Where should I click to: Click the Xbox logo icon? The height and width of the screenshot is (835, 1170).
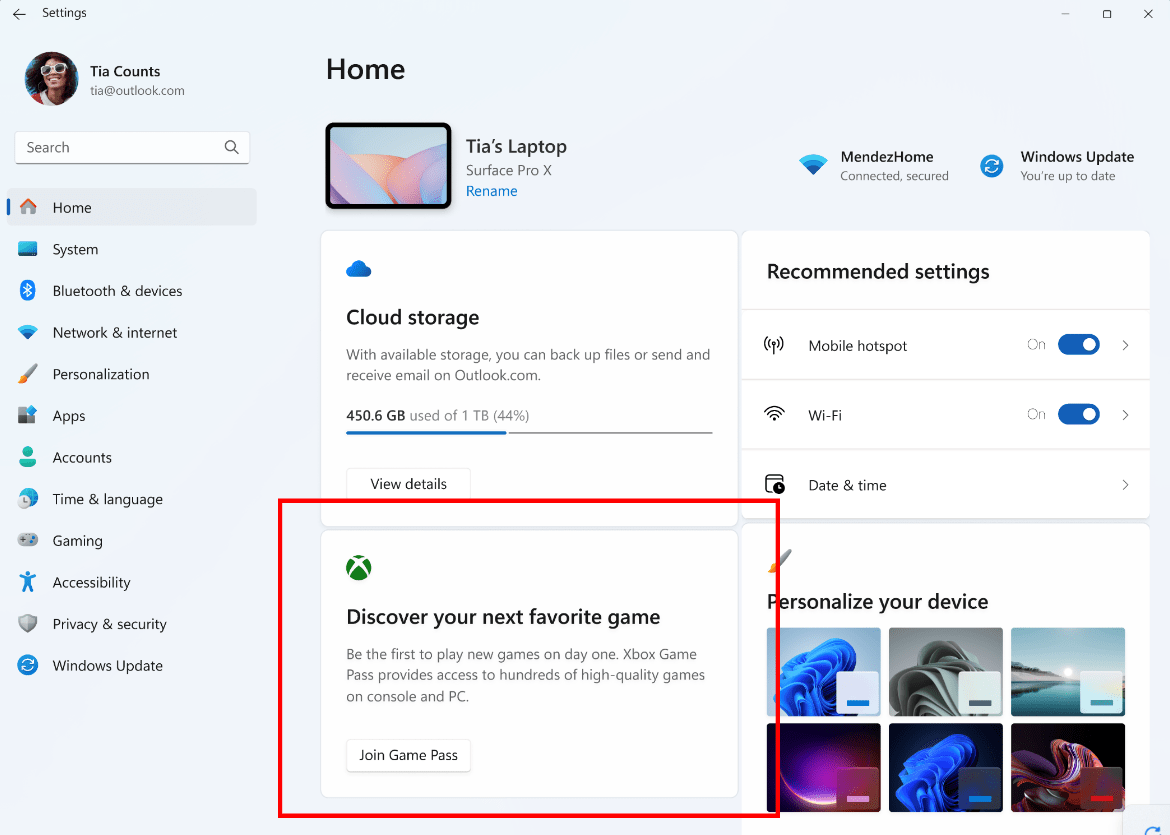359,568
